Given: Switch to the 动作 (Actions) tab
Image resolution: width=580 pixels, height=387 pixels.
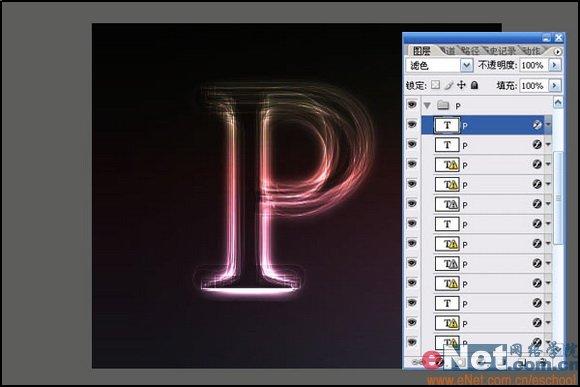Looking at the screenshot, I should (x=531, y=51).
